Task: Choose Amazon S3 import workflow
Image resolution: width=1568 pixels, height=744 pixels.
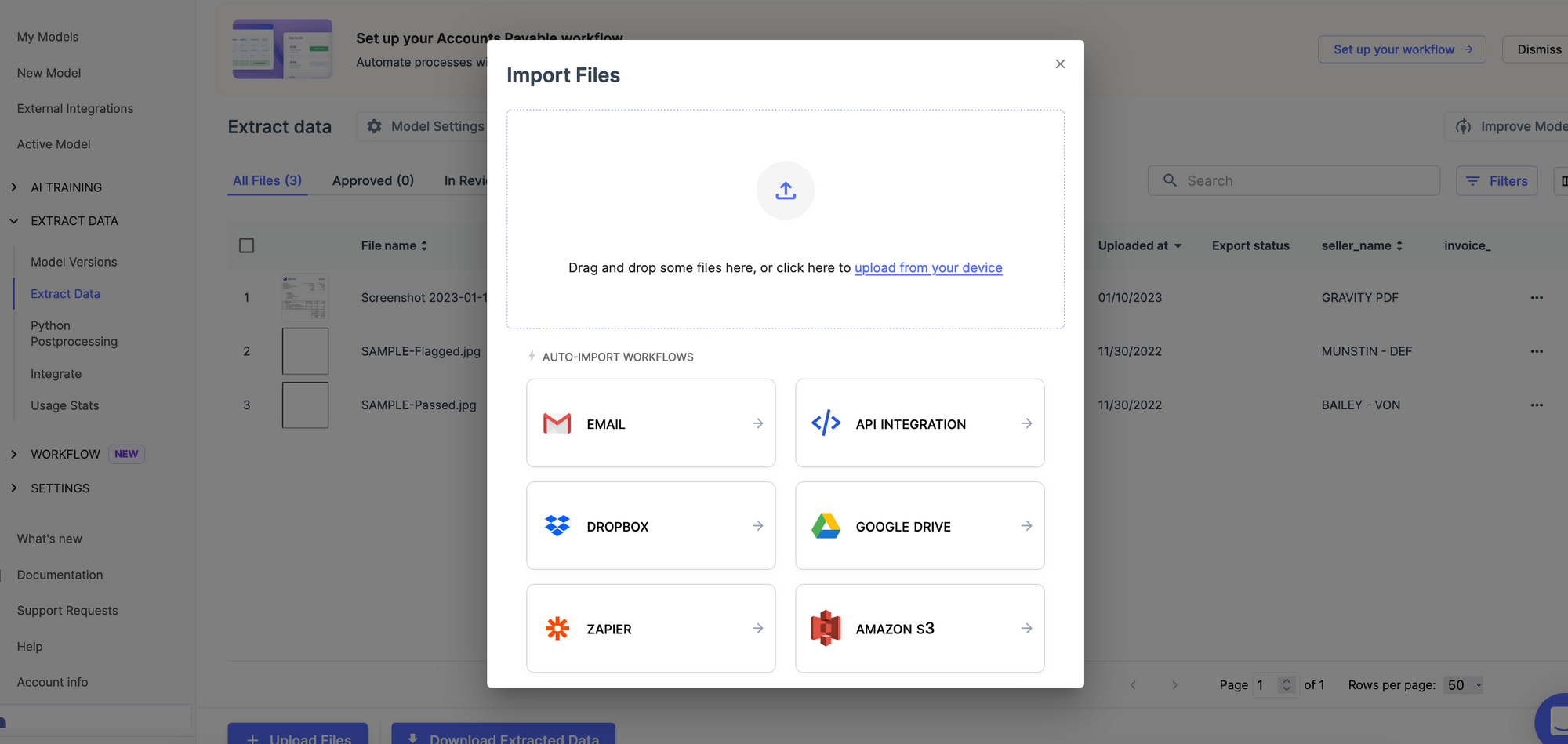Action: pyautogui.click(x=919, y=629)
